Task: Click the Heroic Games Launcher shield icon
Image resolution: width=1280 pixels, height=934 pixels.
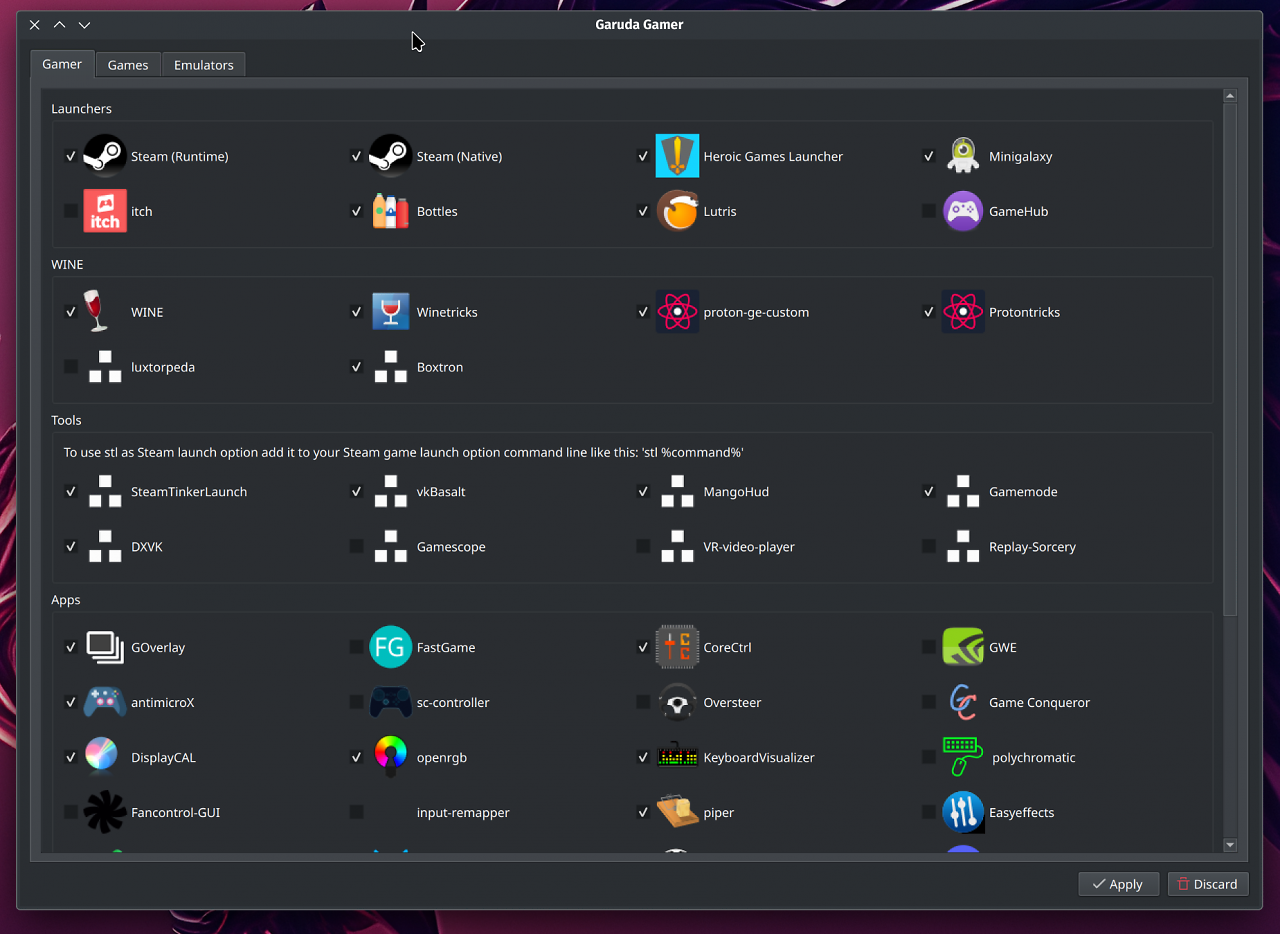Action: (x=677, y=156)
